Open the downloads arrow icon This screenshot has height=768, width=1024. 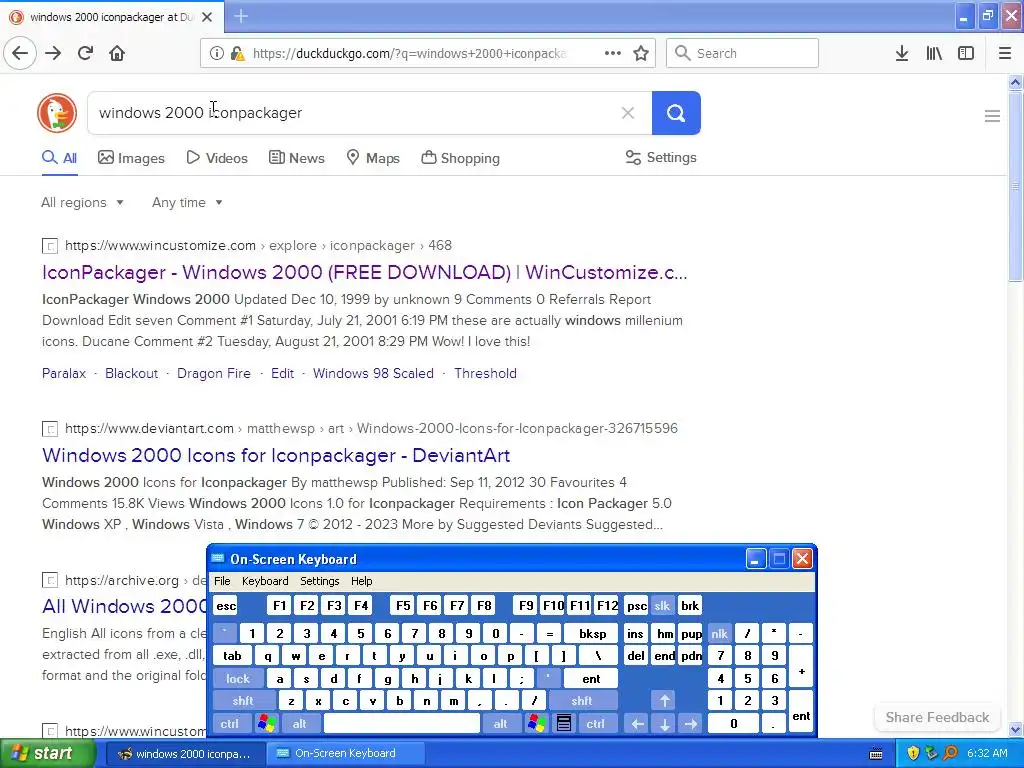click(902, 53)
